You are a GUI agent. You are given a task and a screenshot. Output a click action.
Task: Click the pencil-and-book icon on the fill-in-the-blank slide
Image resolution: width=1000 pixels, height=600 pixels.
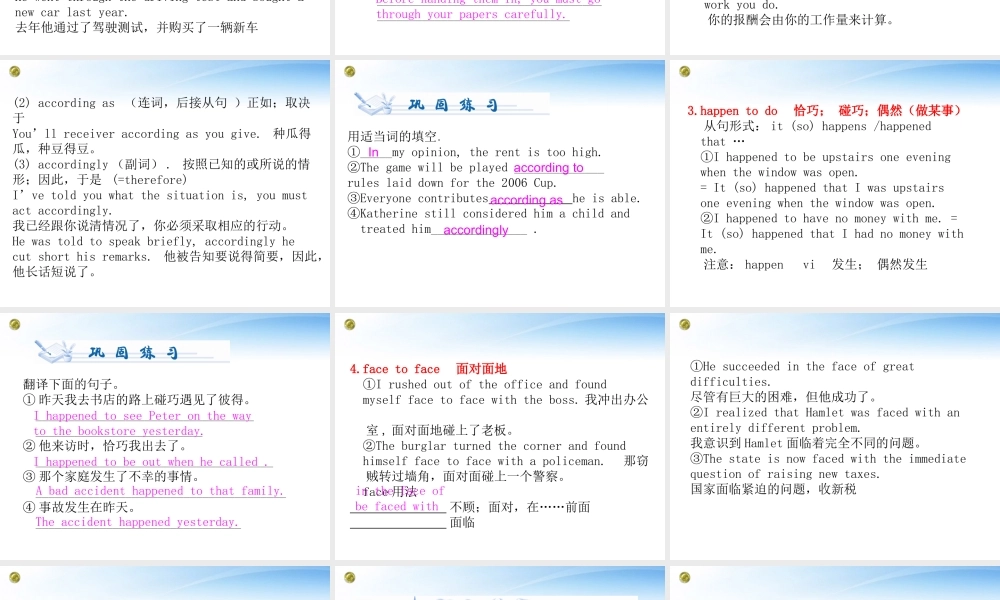(x=374, y=103)
